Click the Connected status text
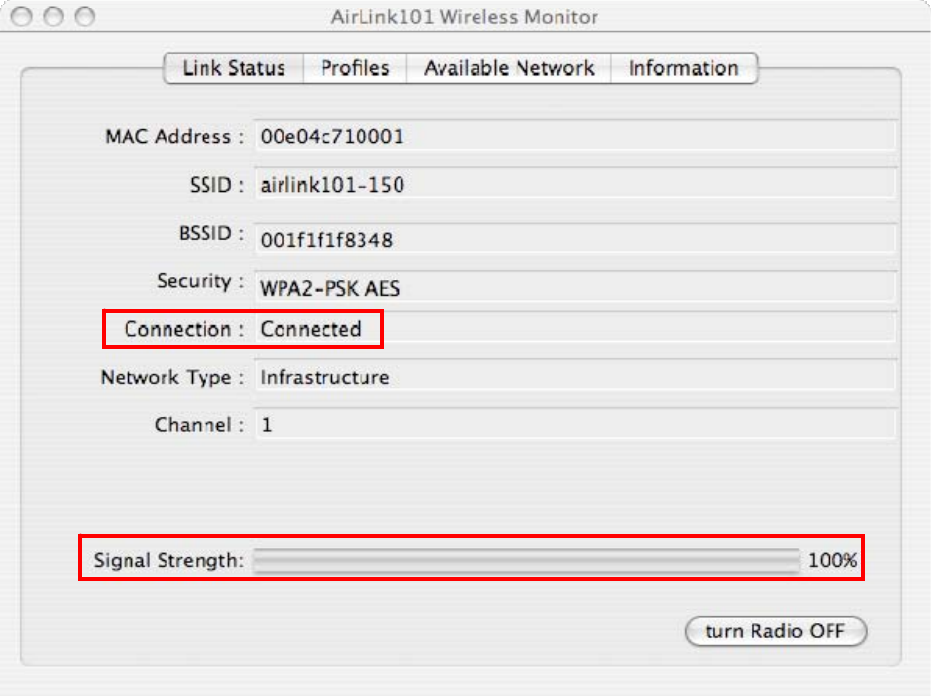This screenshot has width=931, height=696. pos(311,328)
